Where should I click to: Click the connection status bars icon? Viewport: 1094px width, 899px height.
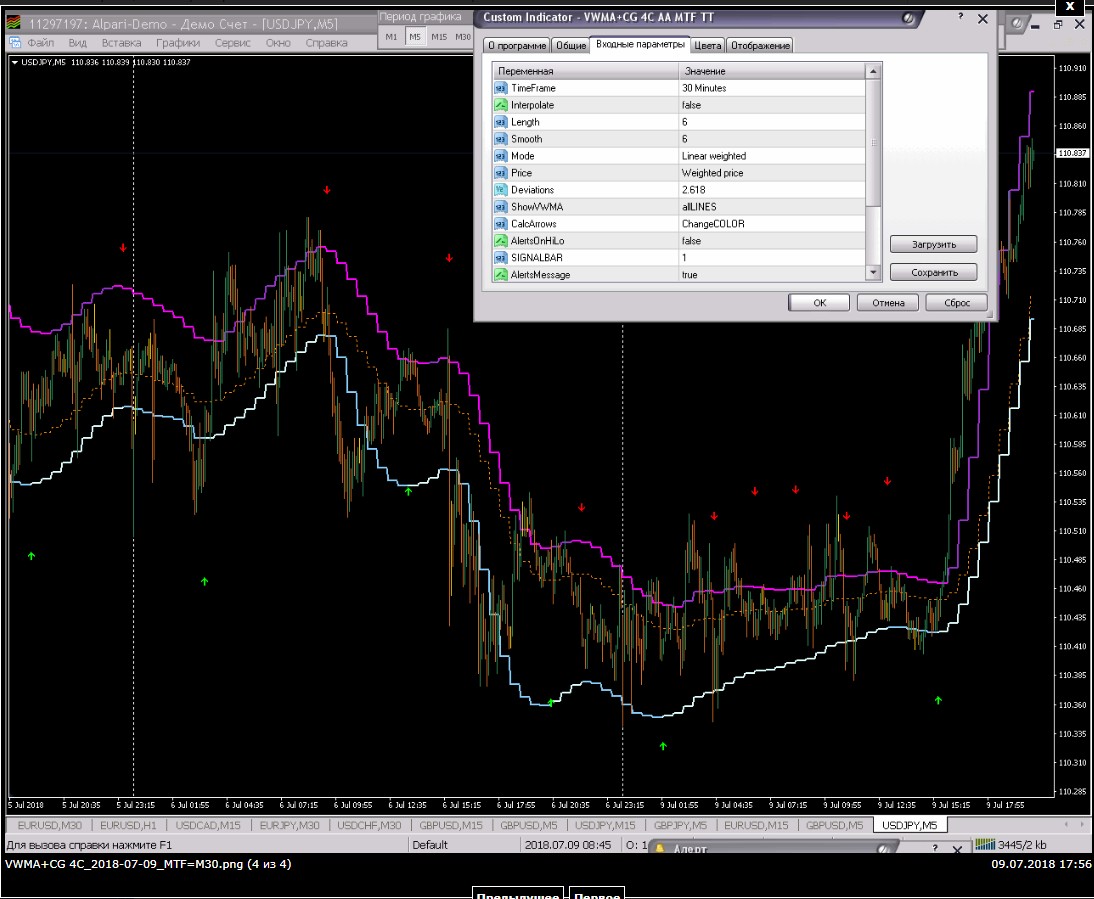[985, 845]
